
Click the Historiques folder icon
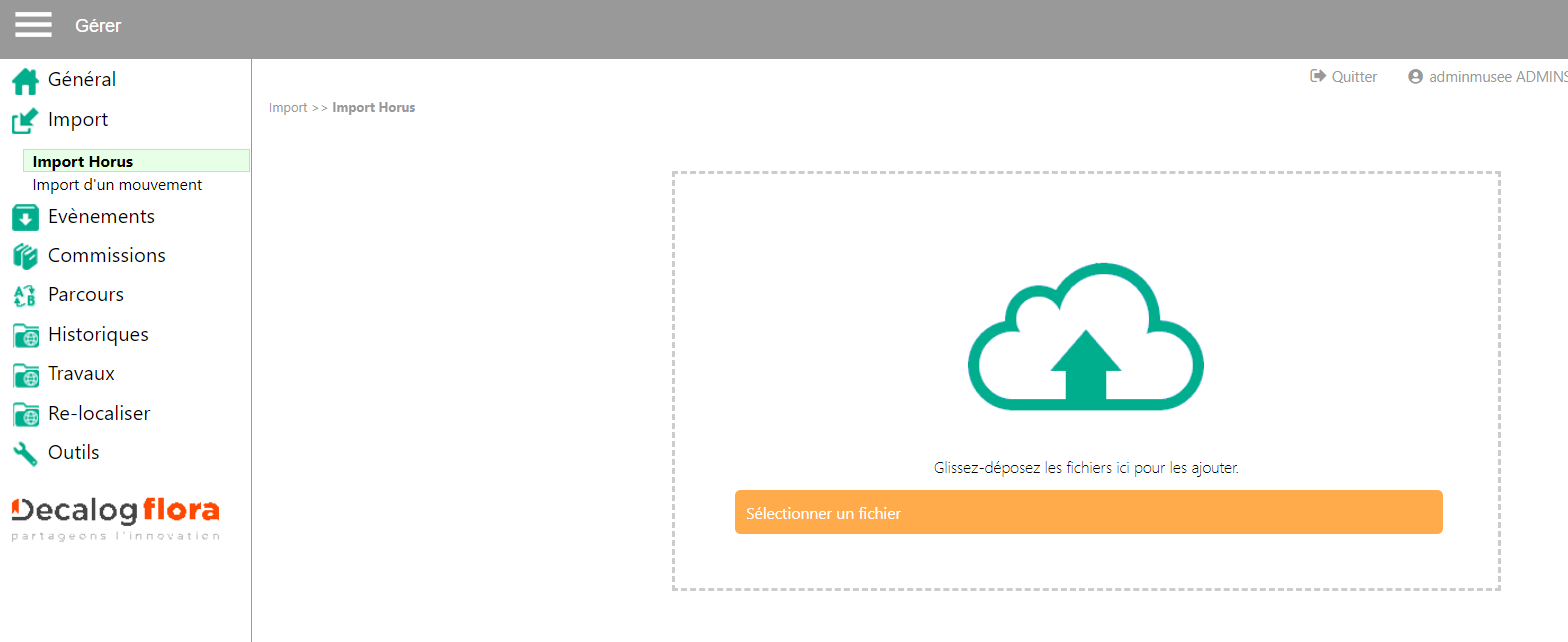click(x=25, y=335)
